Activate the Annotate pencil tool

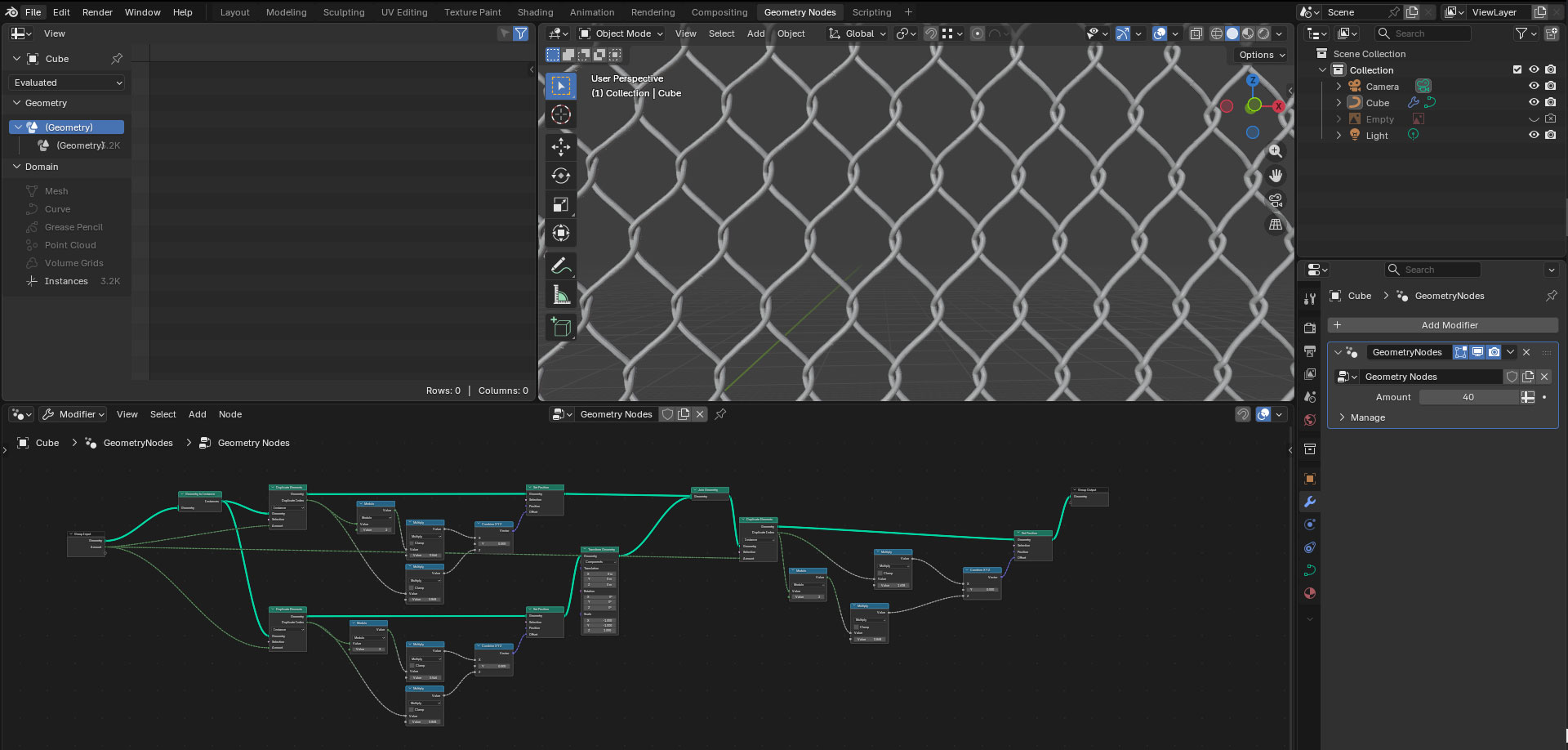[560, 266]
